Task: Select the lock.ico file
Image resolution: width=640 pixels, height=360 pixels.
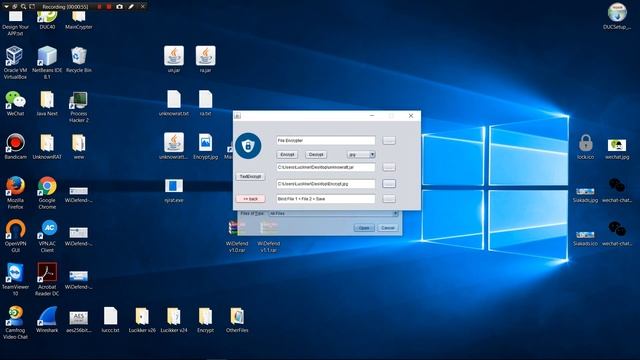Action: click(586, 146)
